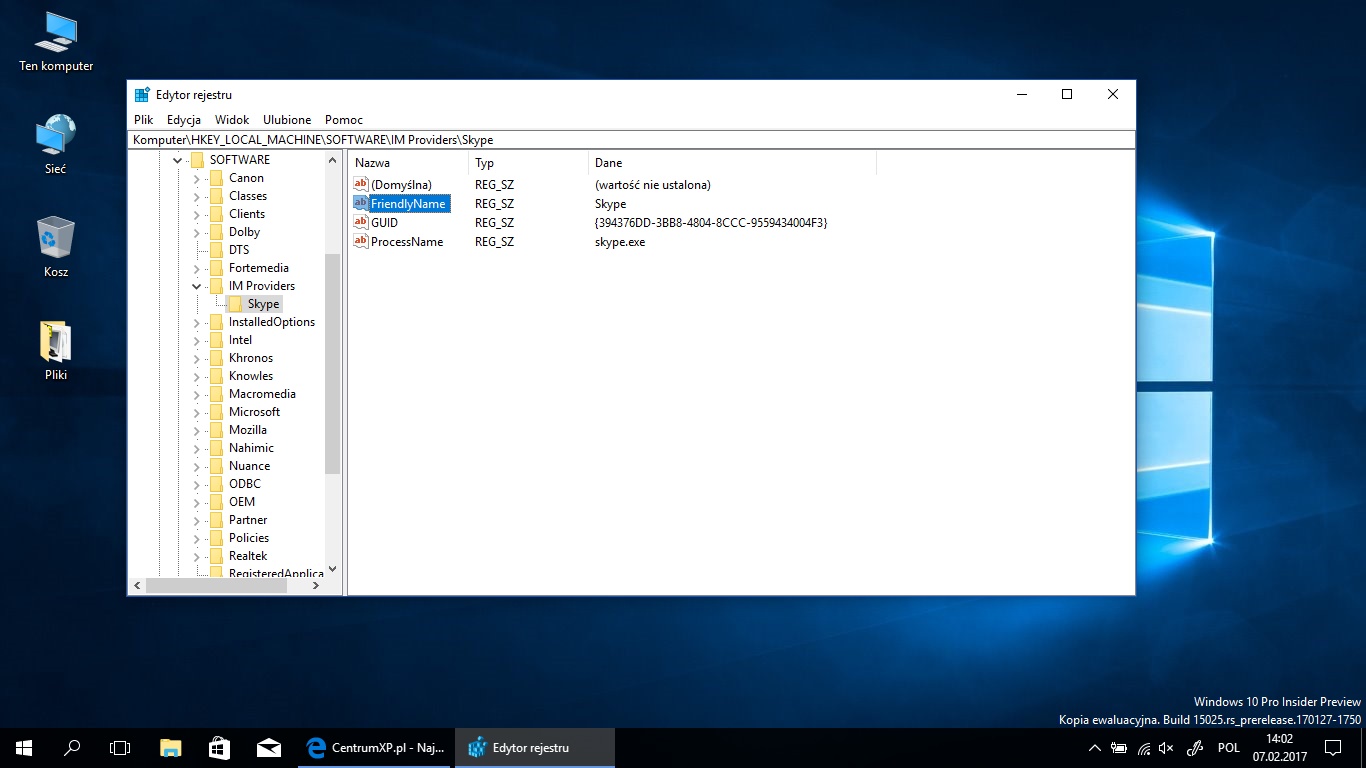Click tree horizontal scrollbar right arrow
This screenshot has height=768, width=1366.
pos(316,586)
